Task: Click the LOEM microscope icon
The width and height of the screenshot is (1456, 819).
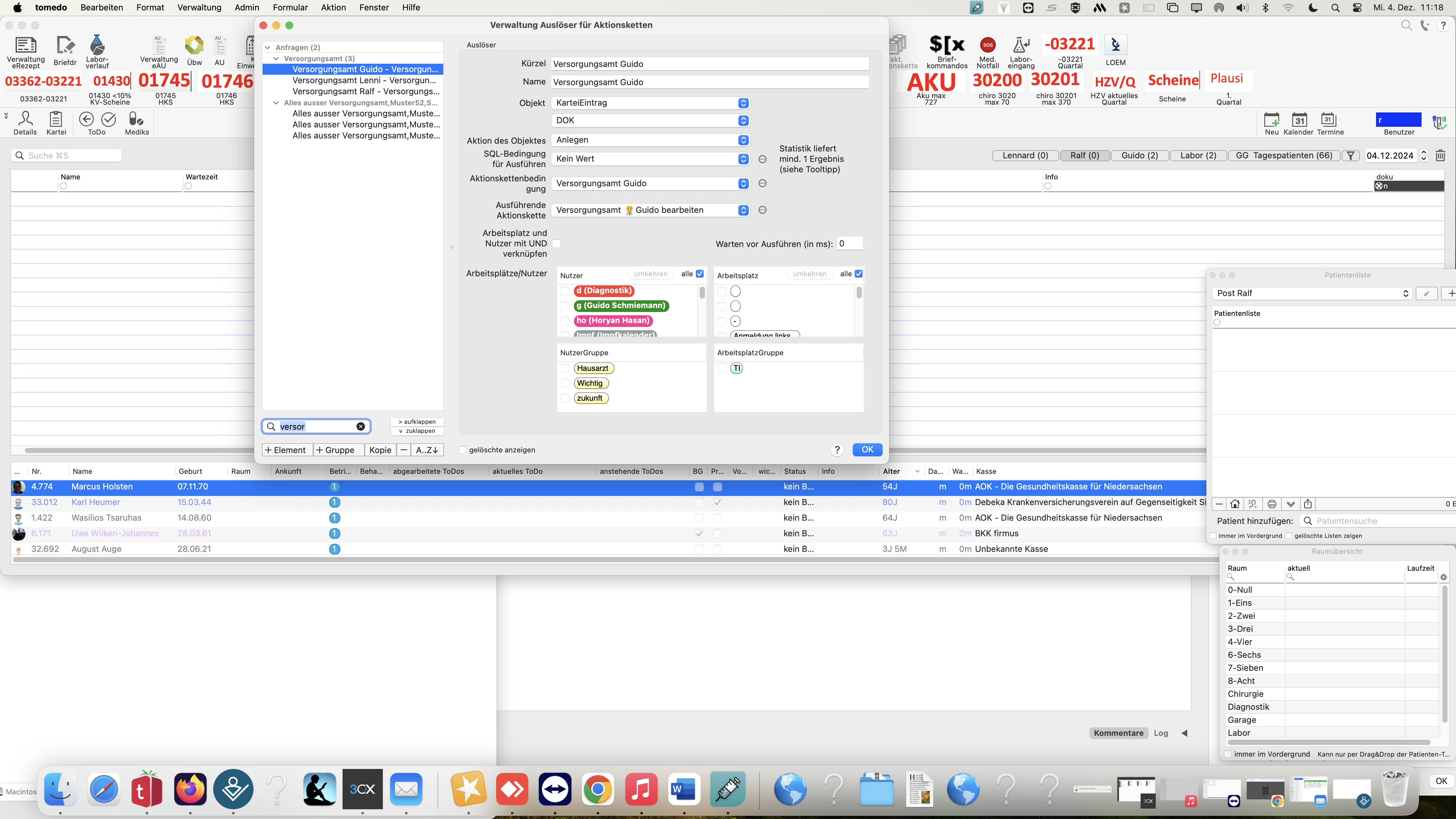Action: click(1116, 45)
